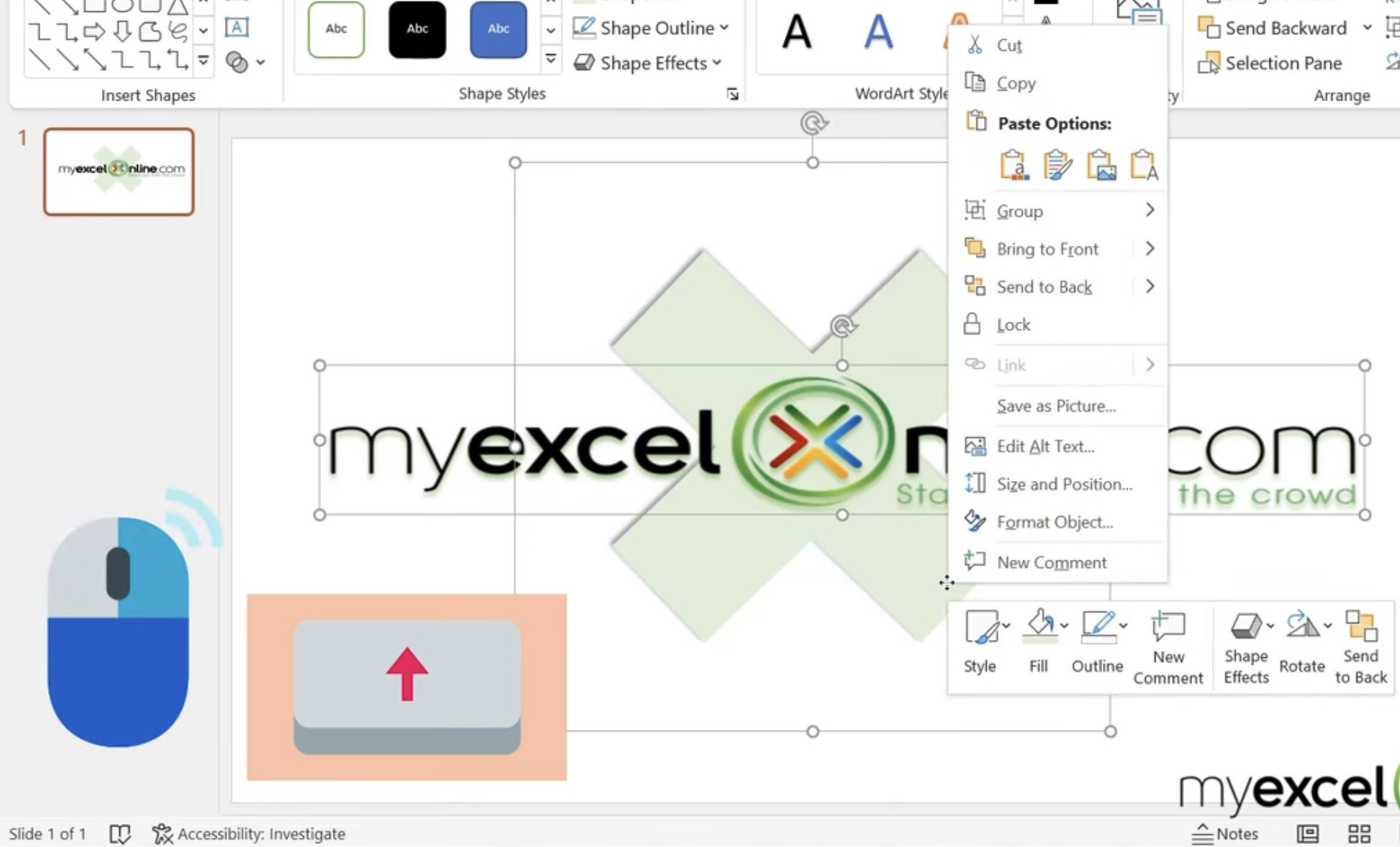
Task: Open Shape Effects in mini toolbar
Action: coord(1246,647)
